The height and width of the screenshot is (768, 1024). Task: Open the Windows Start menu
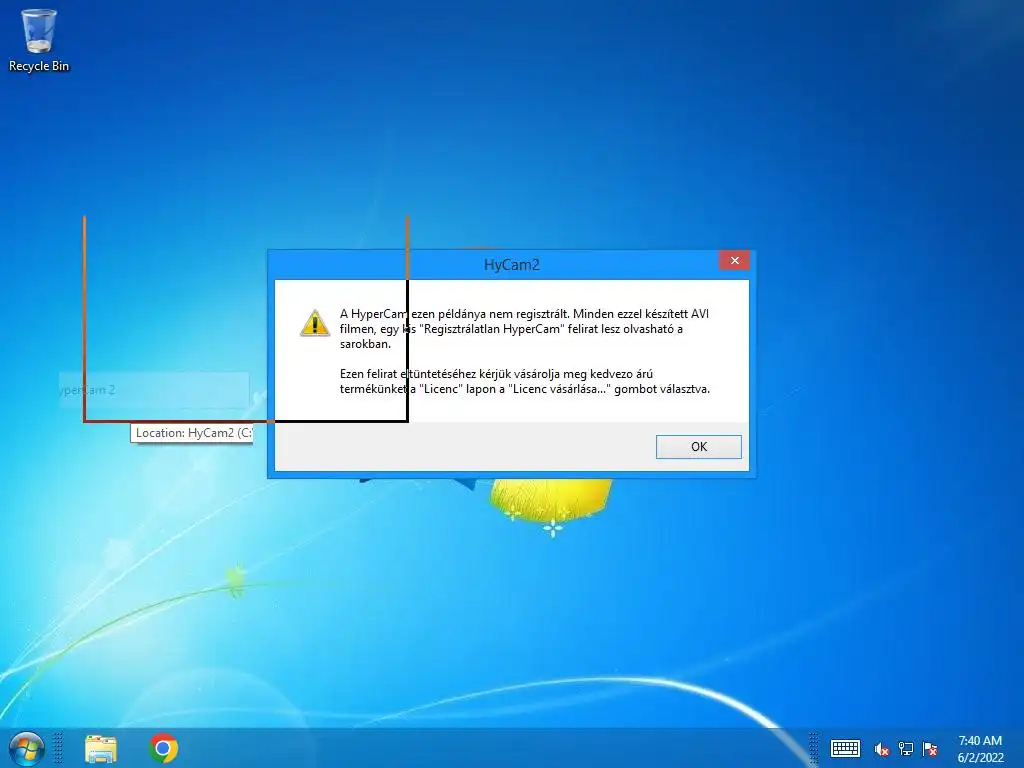26,748
